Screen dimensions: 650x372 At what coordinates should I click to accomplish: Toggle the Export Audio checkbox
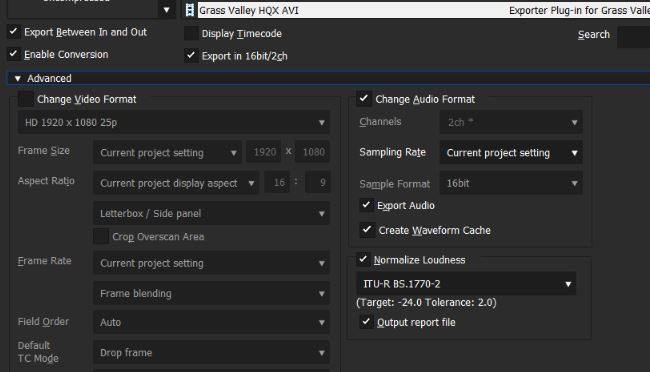pos(366,205)
